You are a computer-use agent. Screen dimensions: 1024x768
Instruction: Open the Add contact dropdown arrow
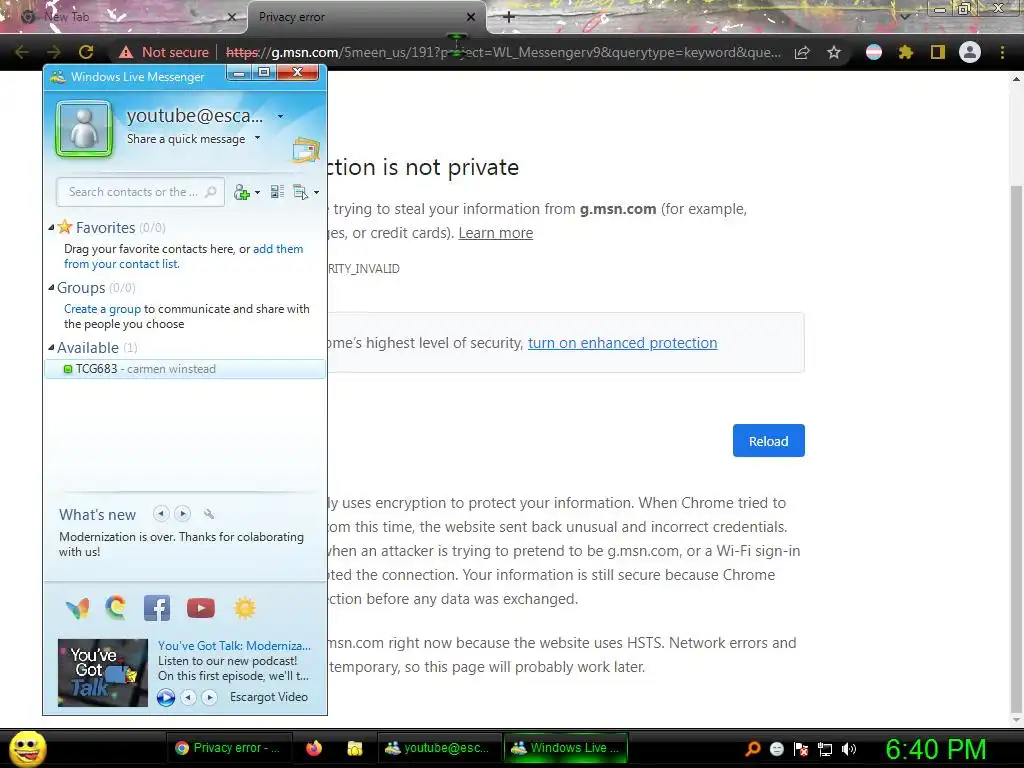click(x=257, y=193)
